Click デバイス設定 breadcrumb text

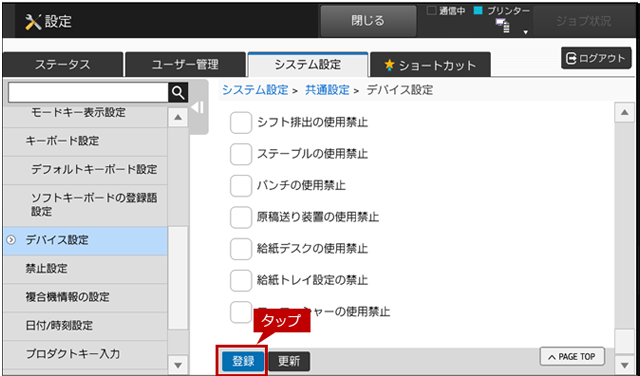[x=400, y=90]
